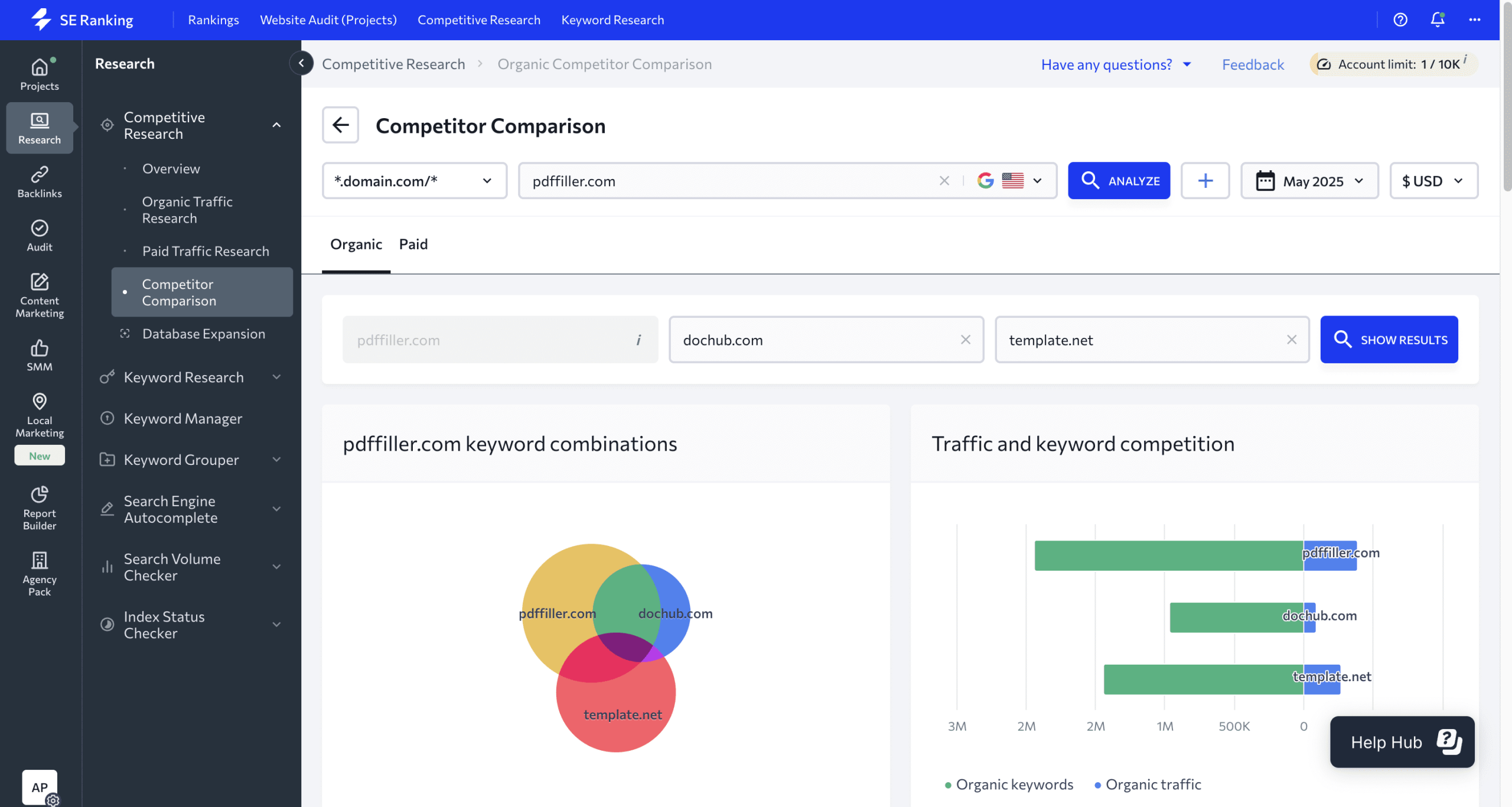Viewport: 1512px width, 807px height.
Task: Switch to the Organic tab
Action: (x=356, y=244)
